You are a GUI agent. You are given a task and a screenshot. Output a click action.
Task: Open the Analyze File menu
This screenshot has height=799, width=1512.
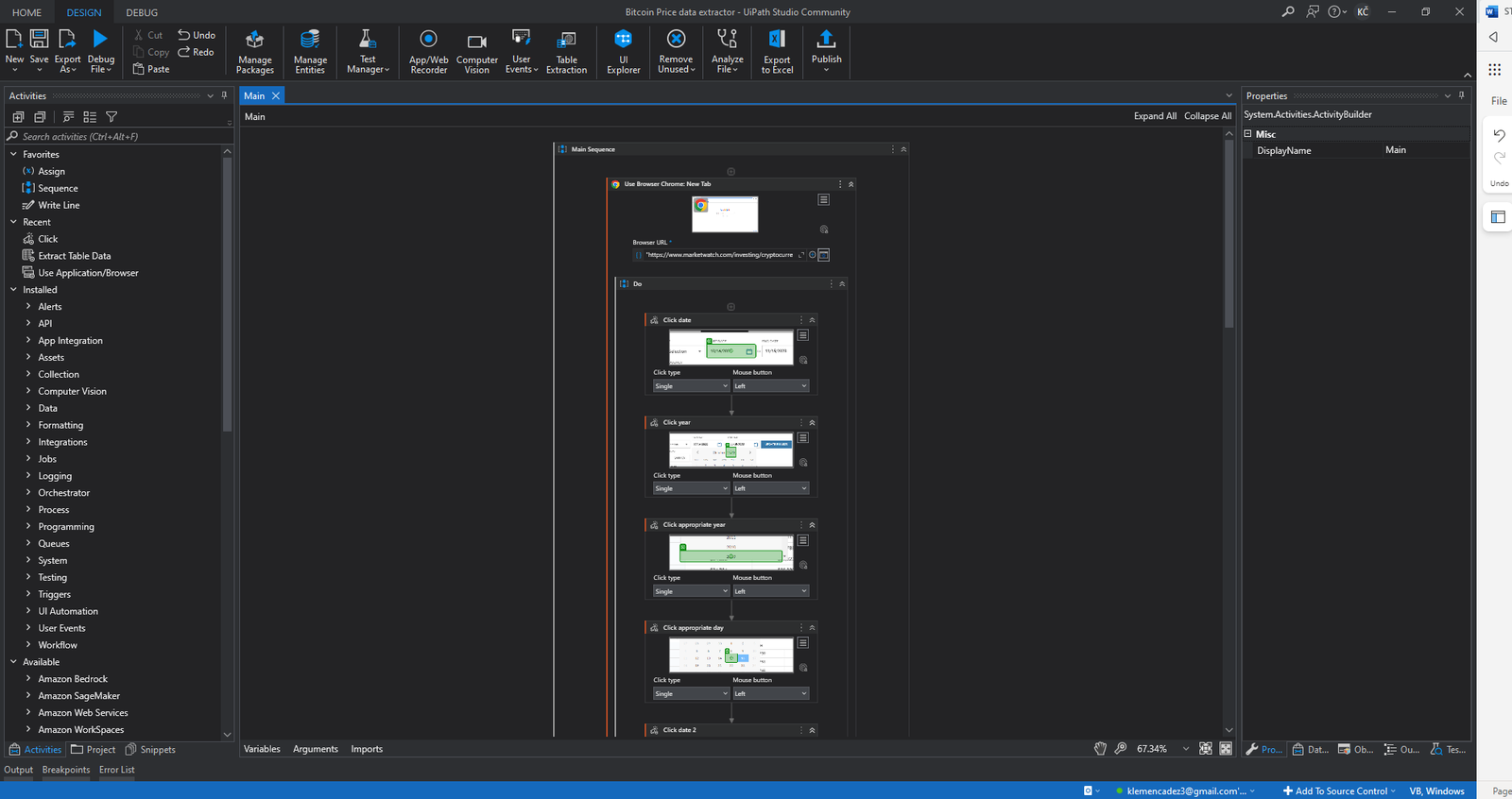[727, 52]
